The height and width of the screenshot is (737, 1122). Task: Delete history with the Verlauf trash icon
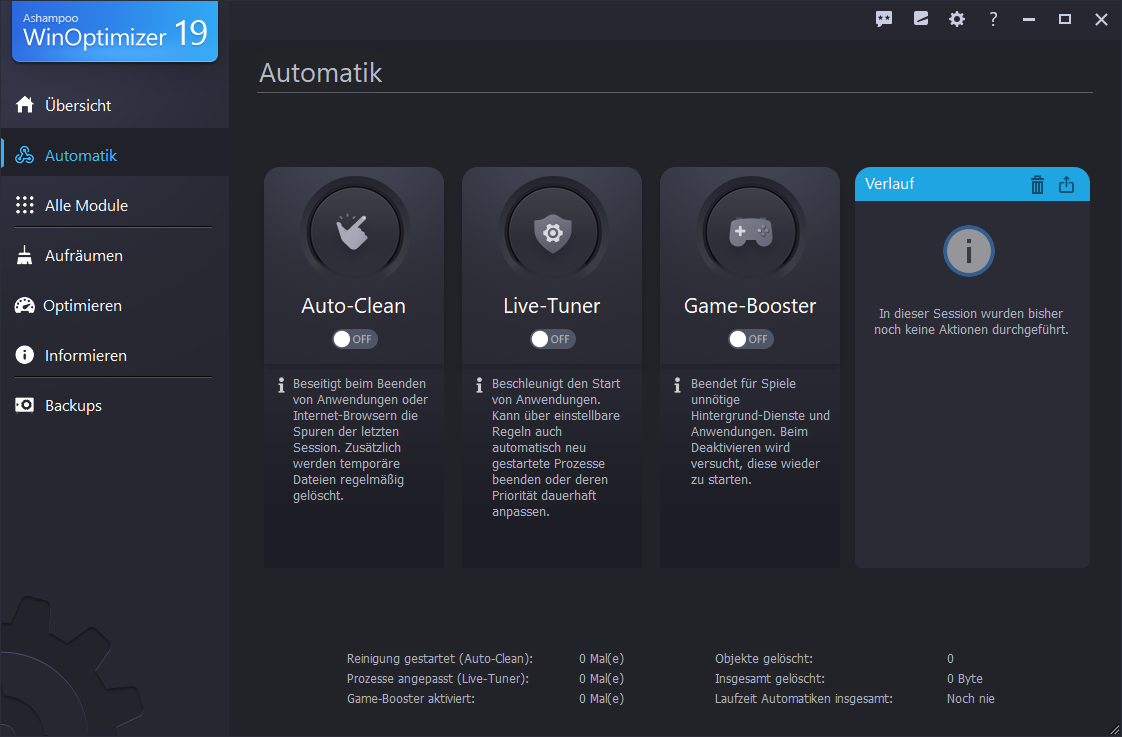pyautogui.click(x=1038, y=184)
